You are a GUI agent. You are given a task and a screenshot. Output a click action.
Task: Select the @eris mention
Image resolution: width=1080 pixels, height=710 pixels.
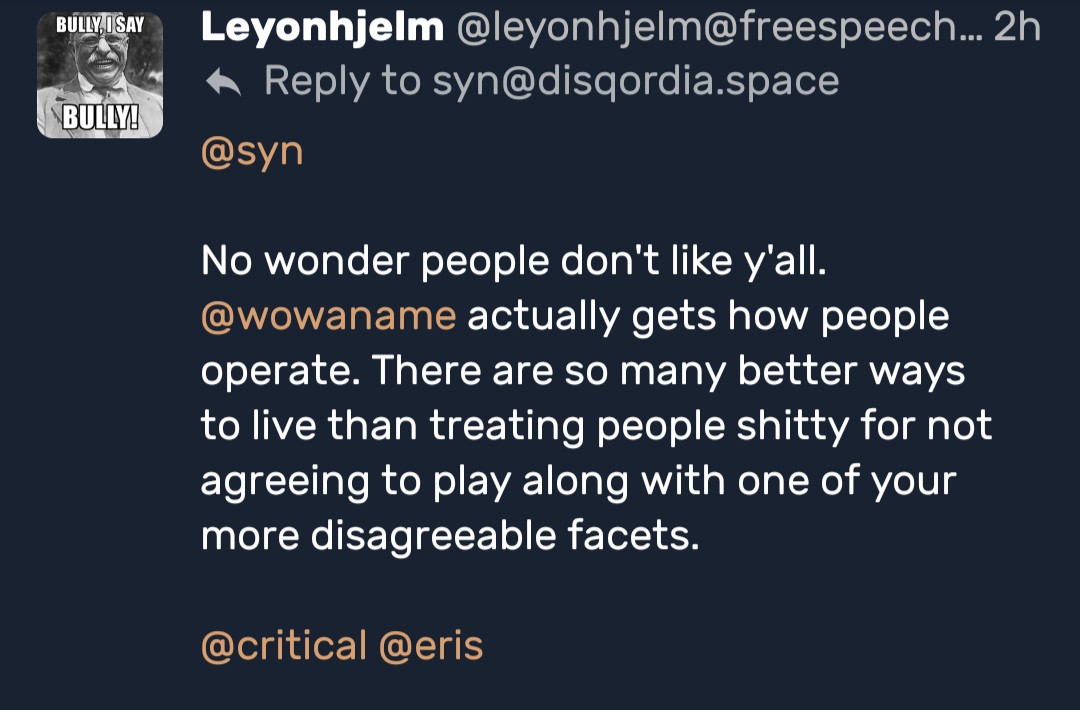[x=431, y=646]
